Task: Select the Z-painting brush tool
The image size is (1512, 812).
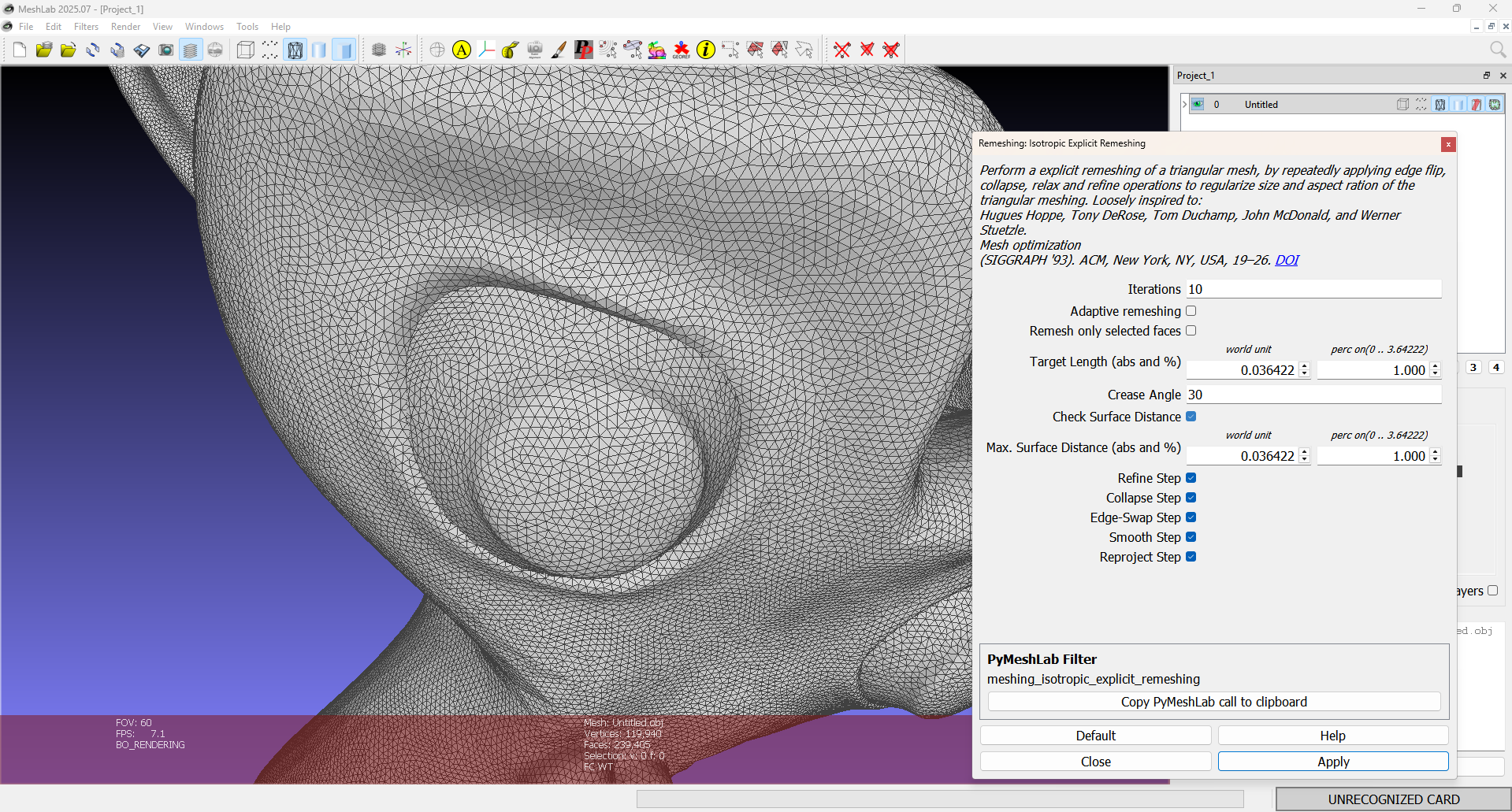Action: (x=559, y=50)
